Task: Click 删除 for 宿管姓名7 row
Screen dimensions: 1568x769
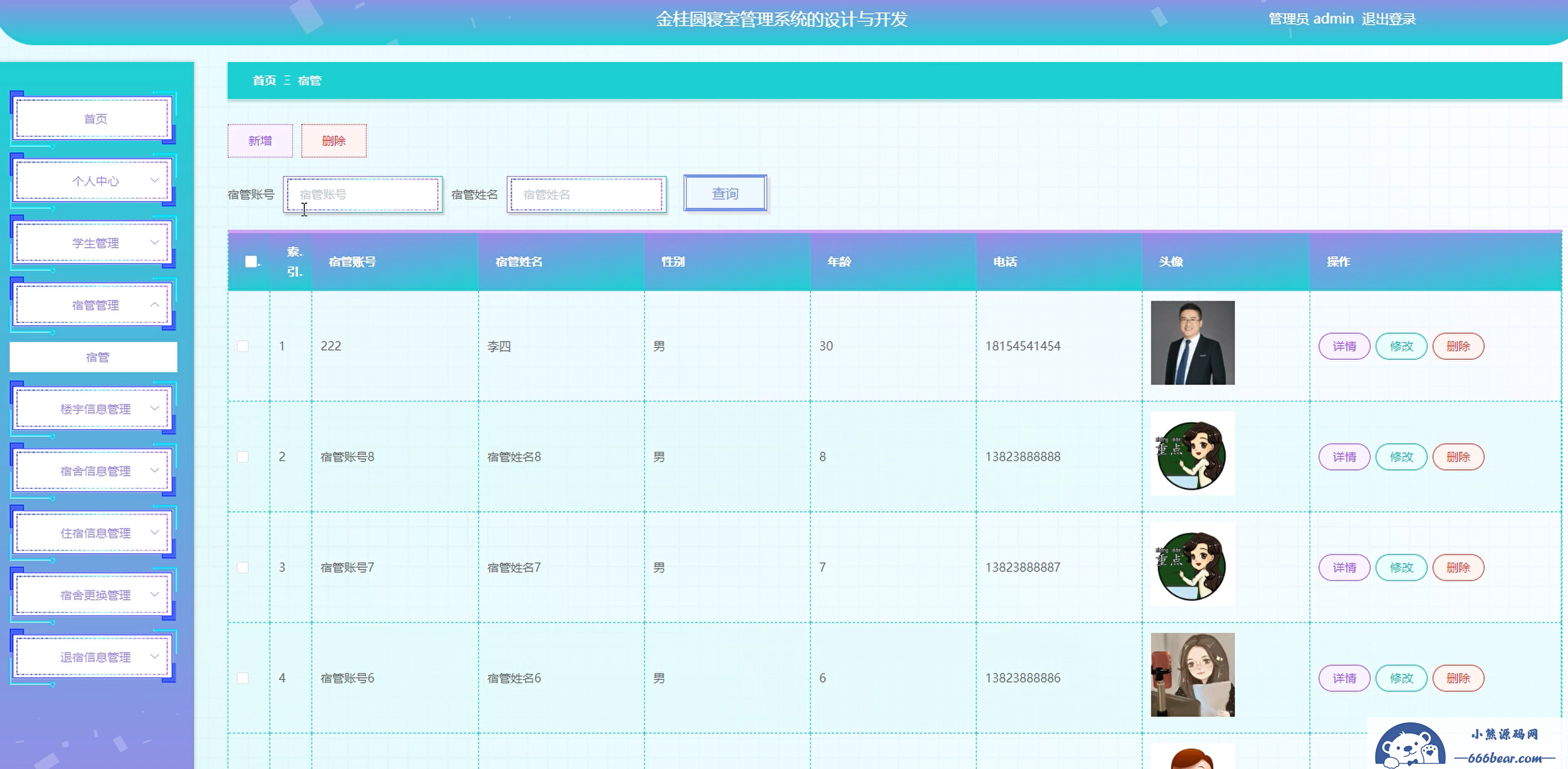Action: [1458, 568]
